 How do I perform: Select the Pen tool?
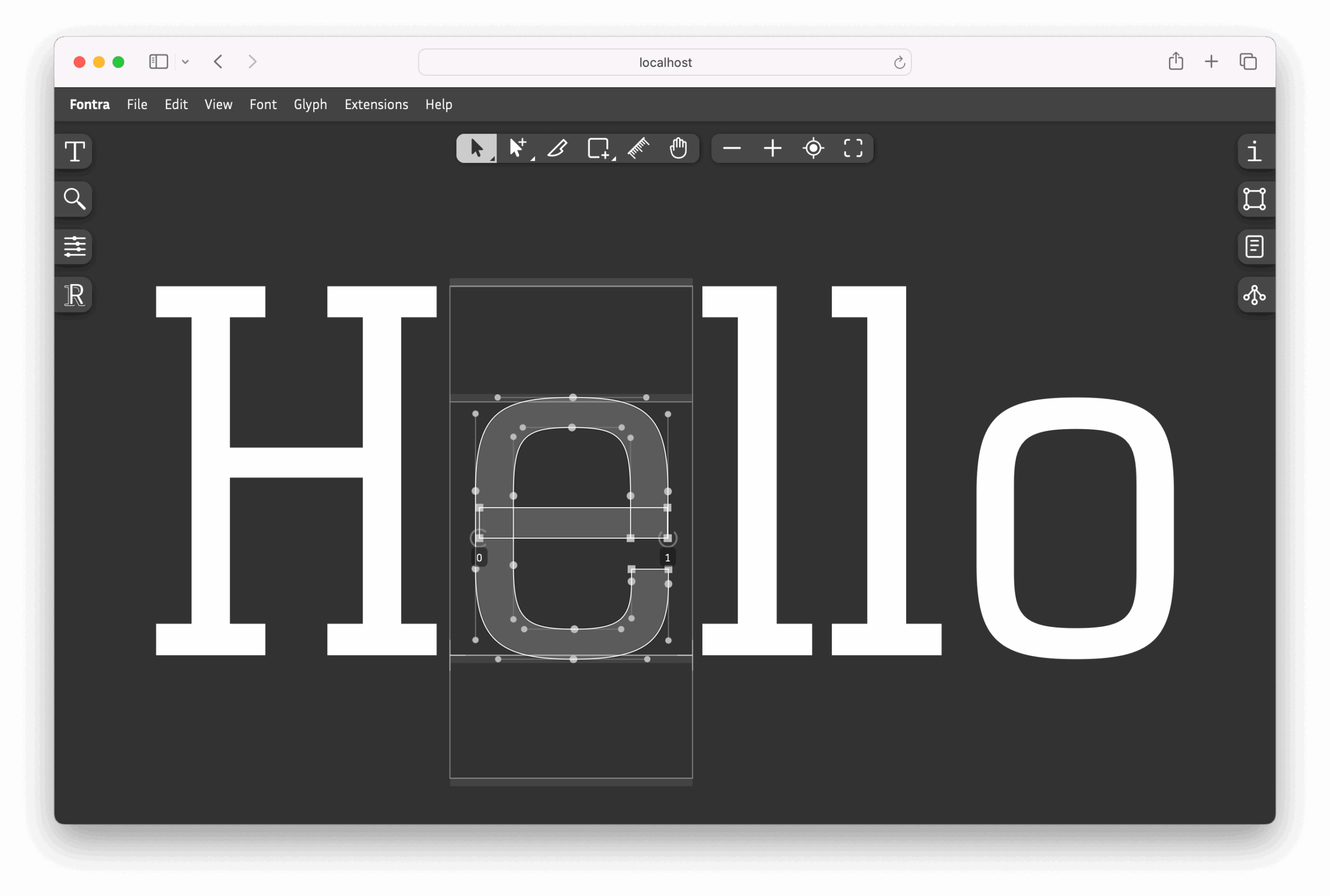[517, 149]
